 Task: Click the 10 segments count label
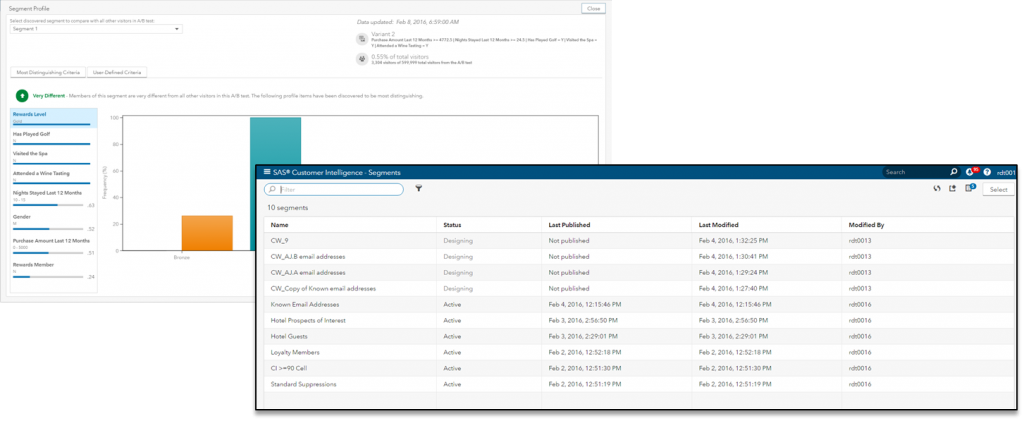click(x=287, y=208)
